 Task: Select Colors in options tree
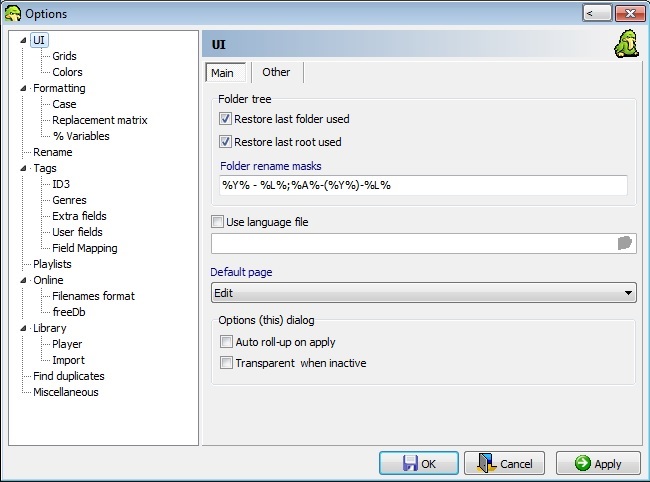coord(67,72)
